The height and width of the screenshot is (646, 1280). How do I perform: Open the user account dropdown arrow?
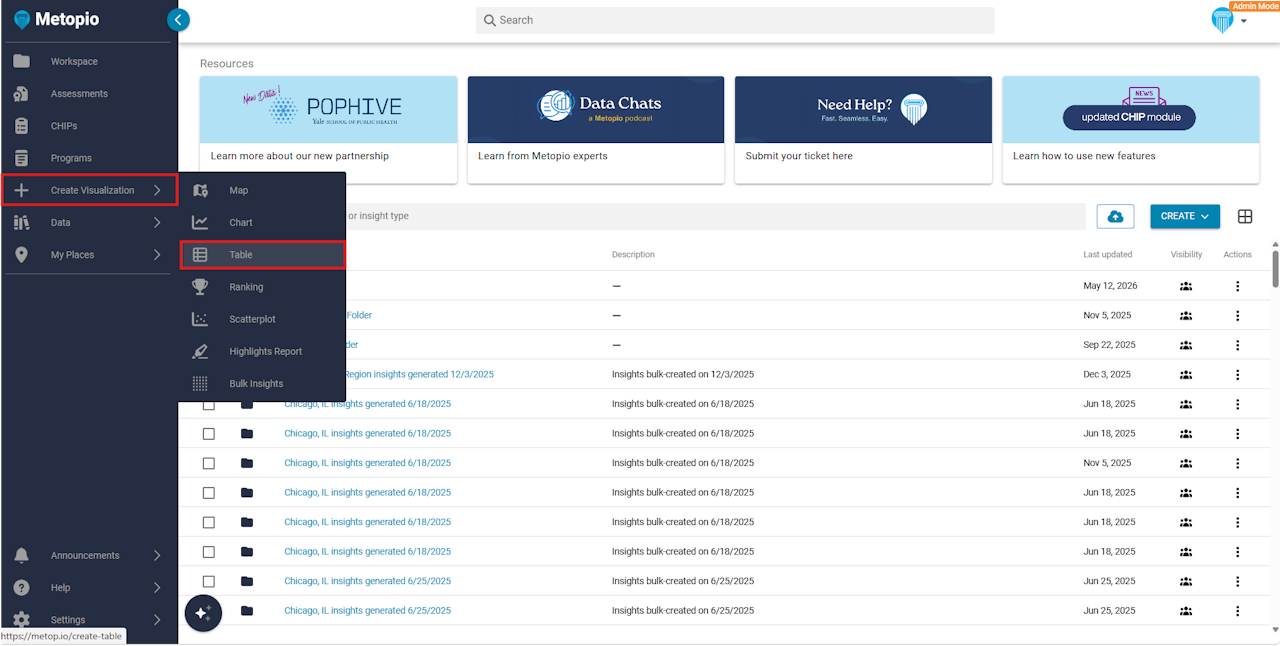coord(1244,21)
